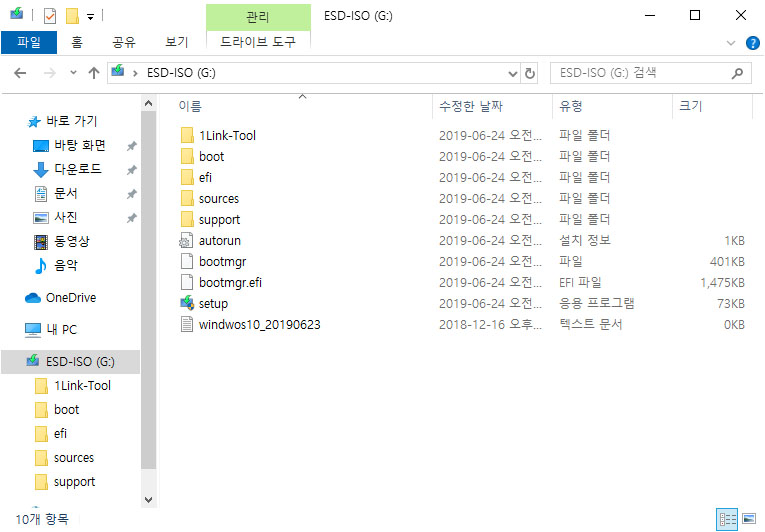This screenshot has height=532, width=765.
Task: Open Help with the question mark icon
Action: pyautogui.click(x=752, y=43)
